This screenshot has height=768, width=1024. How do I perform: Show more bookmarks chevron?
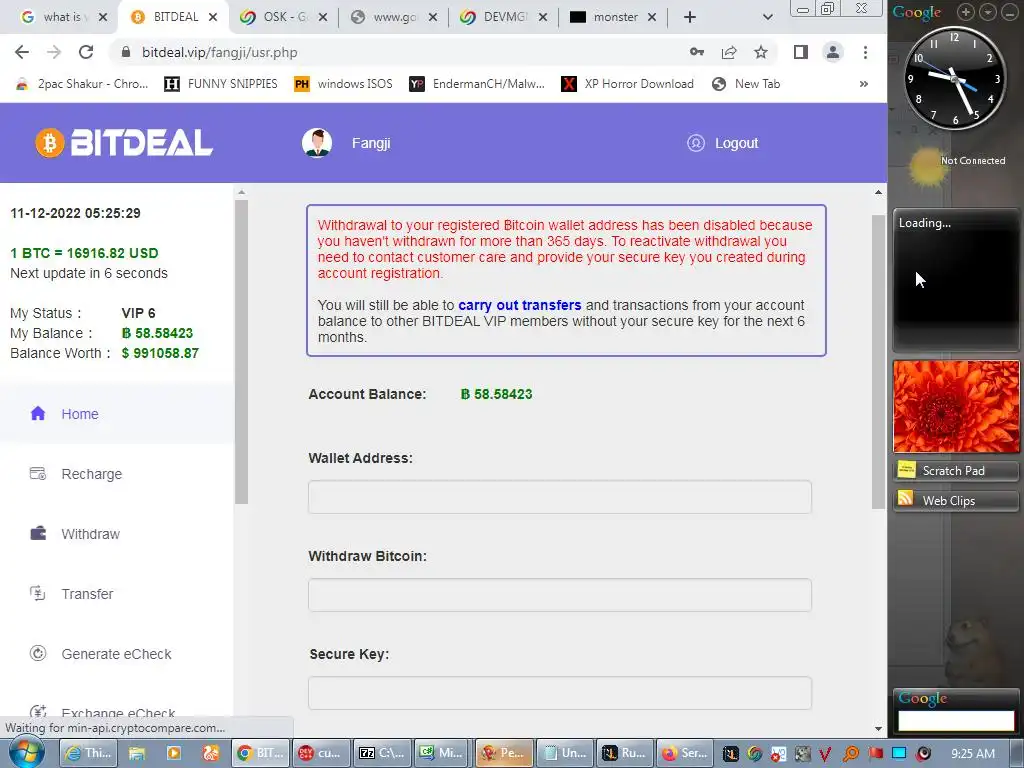click(864, 84)
